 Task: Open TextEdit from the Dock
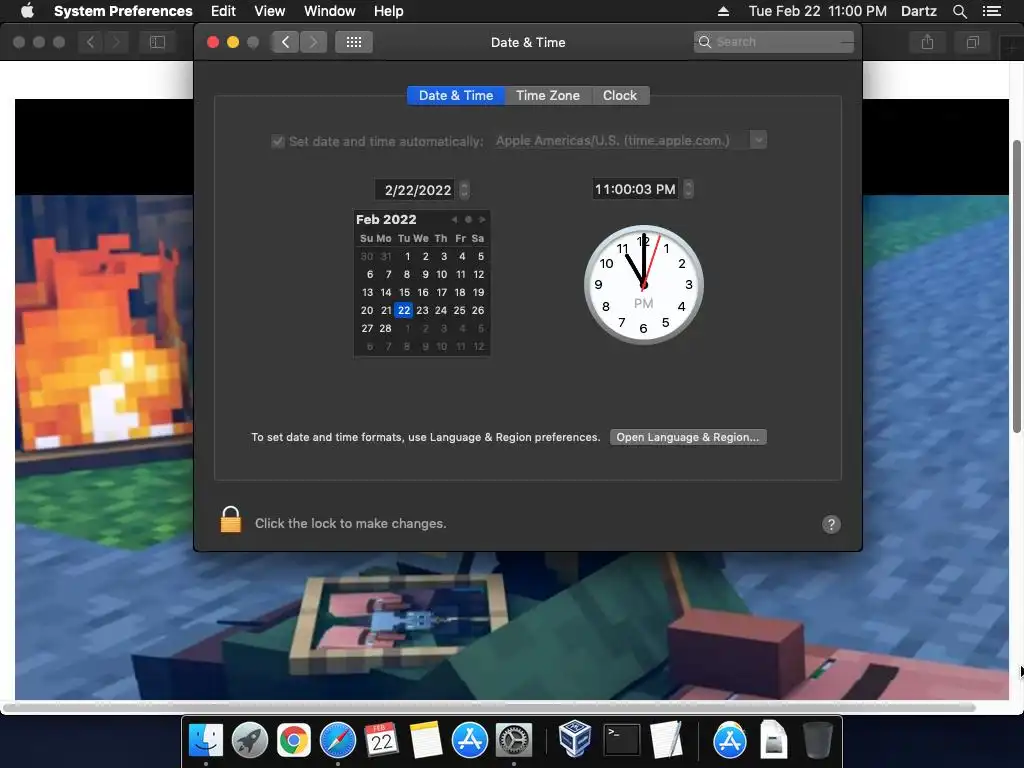(x=666, y=740)
